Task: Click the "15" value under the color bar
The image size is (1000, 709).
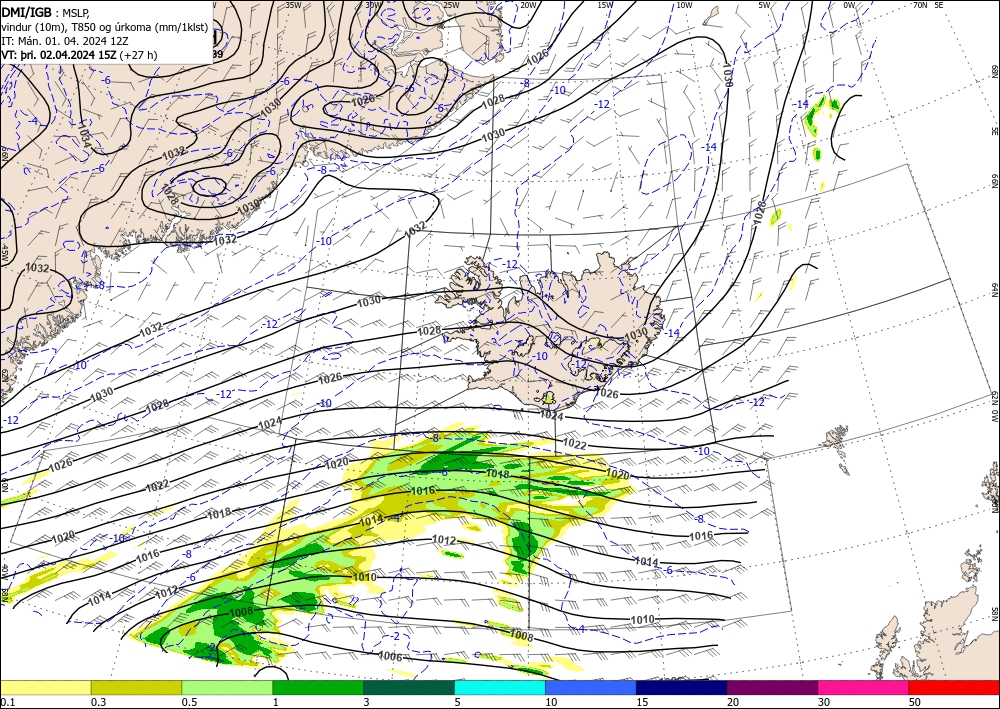Action: 642,702
